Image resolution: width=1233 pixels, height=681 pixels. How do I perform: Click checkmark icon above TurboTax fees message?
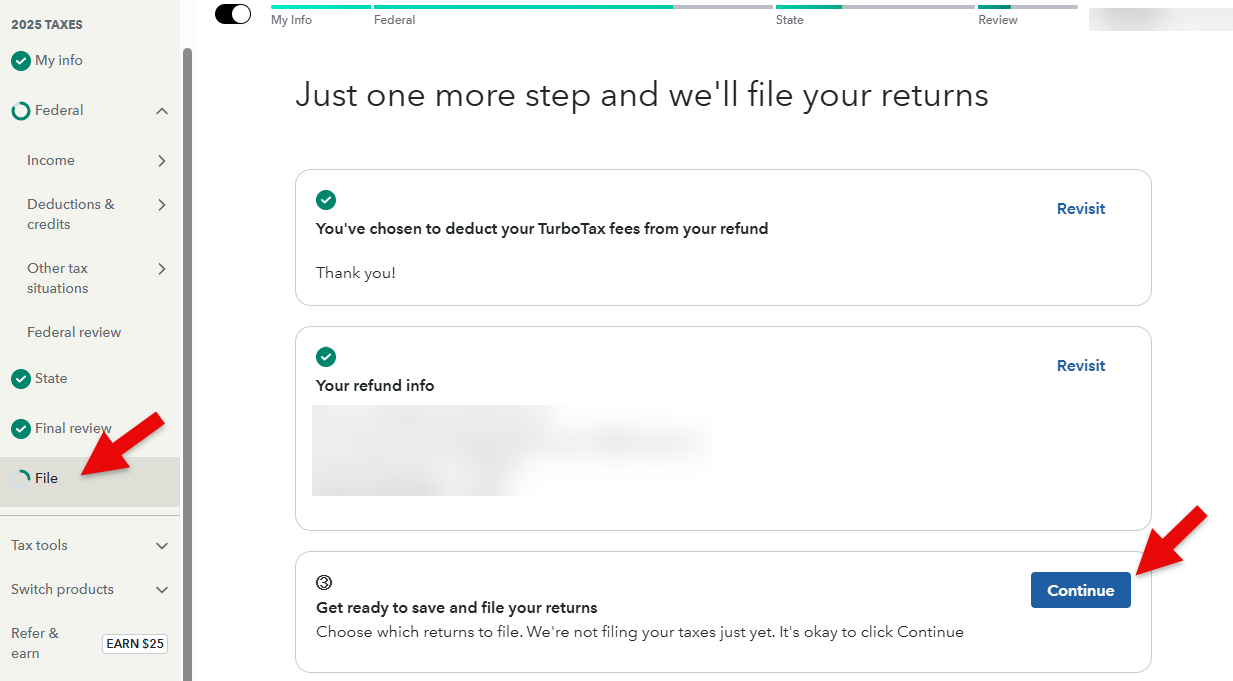pyautogui.click(x=326, y=199)
